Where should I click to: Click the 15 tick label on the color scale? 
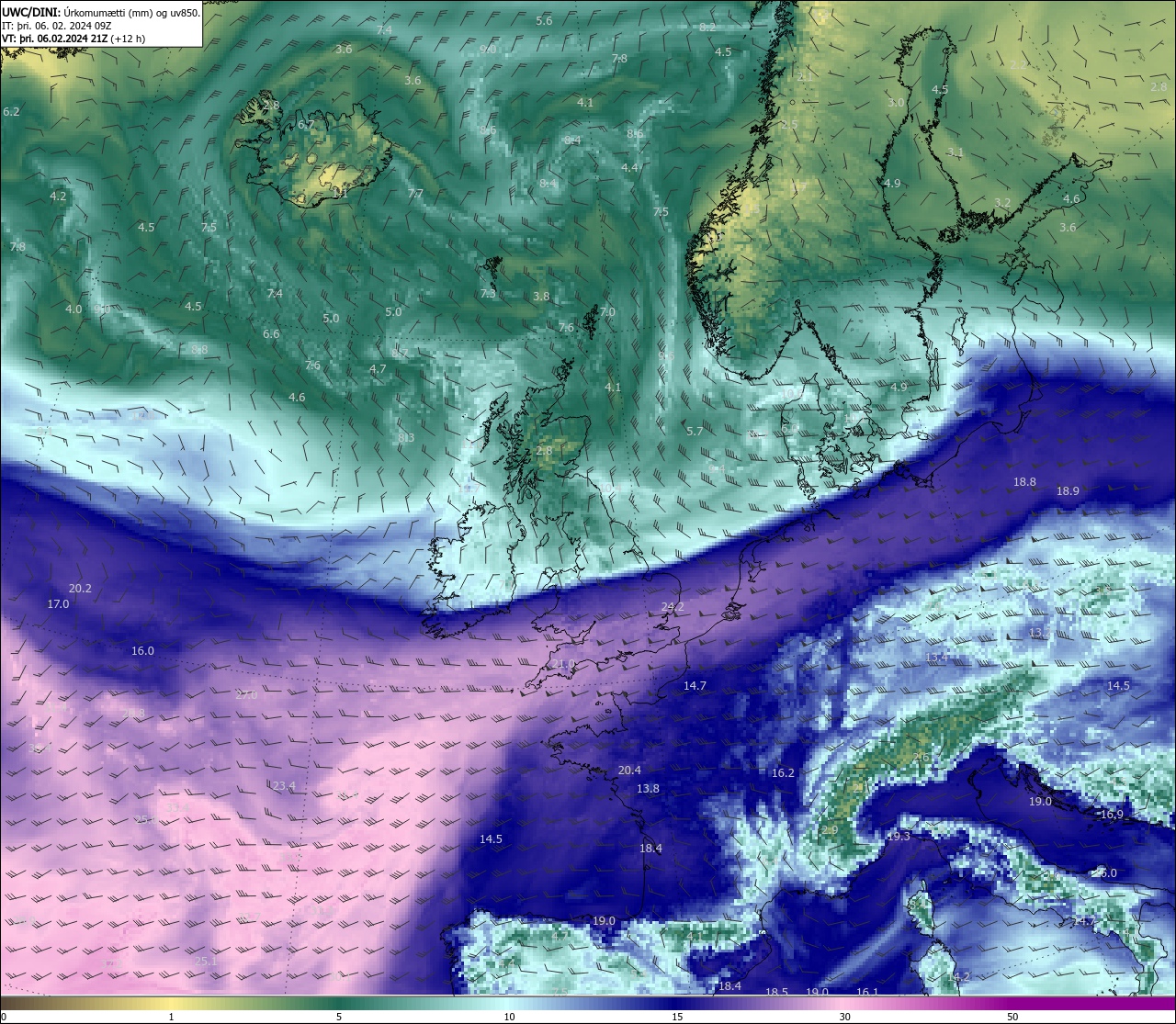[x=676, y=1017]
